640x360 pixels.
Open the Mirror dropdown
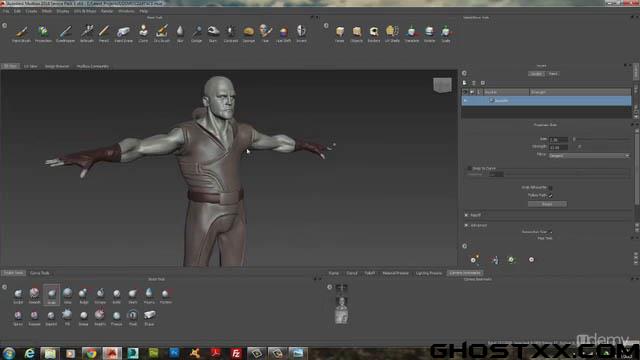point(589,156)
